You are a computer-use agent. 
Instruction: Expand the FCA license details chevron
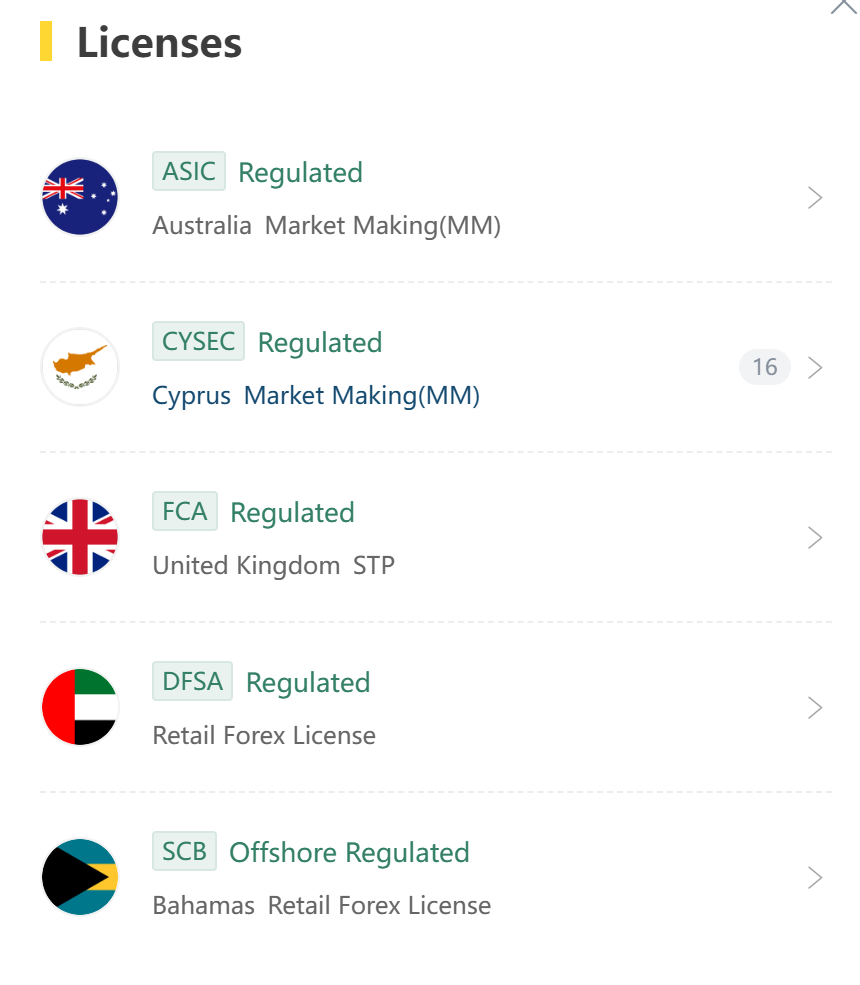(x=815, y=538)
